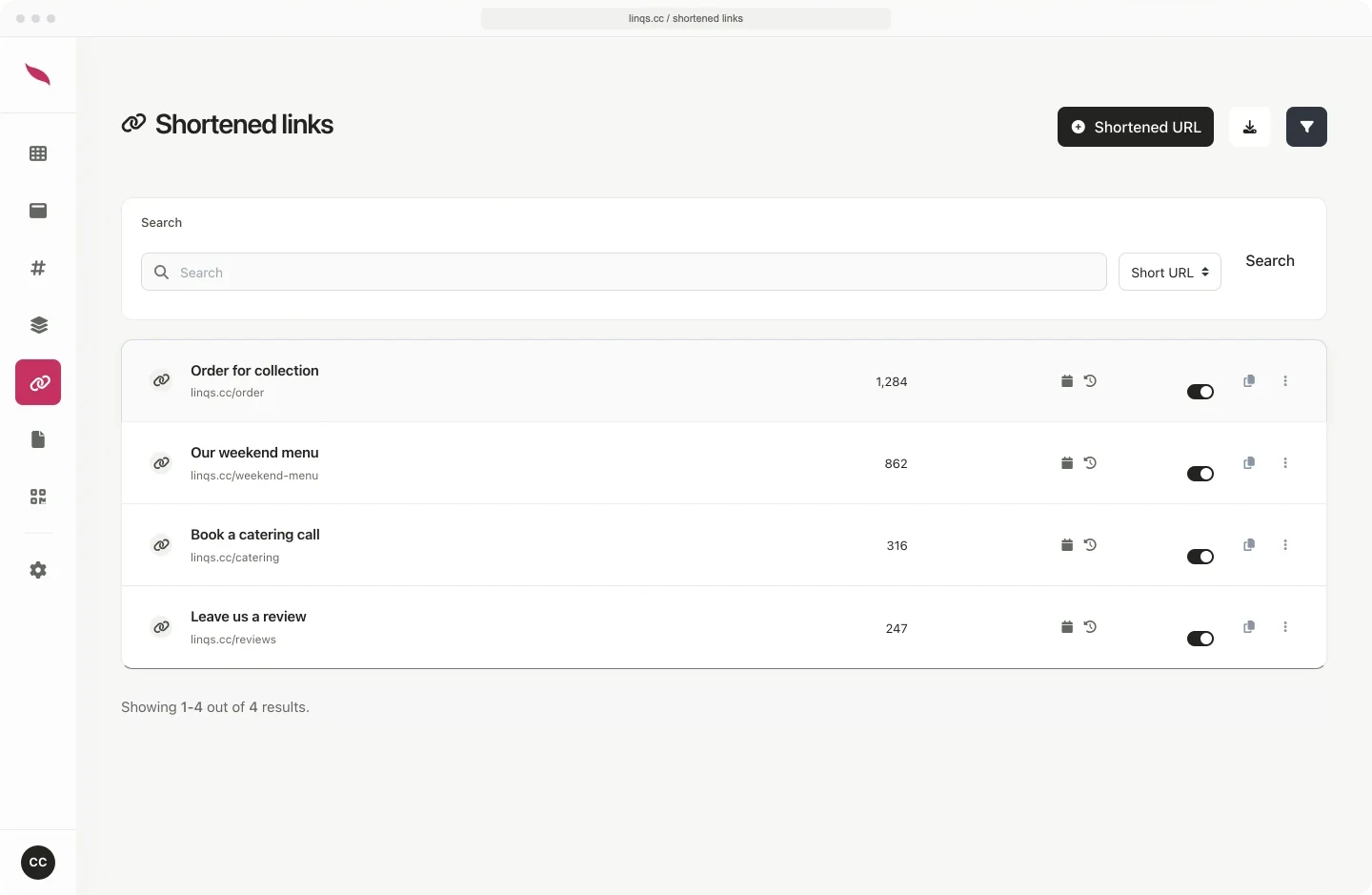Disable the Our weekend menu link toggle
Viewport: 1372px width, 895px height.
(1200, 474)
